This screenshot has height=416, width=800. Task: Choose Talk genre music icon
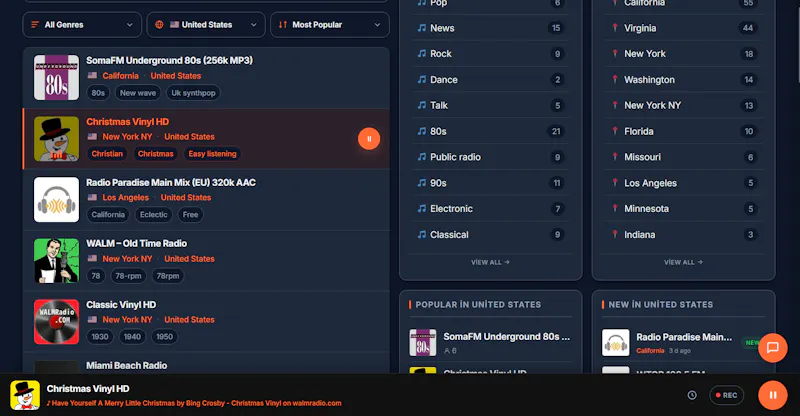point(421,105)
